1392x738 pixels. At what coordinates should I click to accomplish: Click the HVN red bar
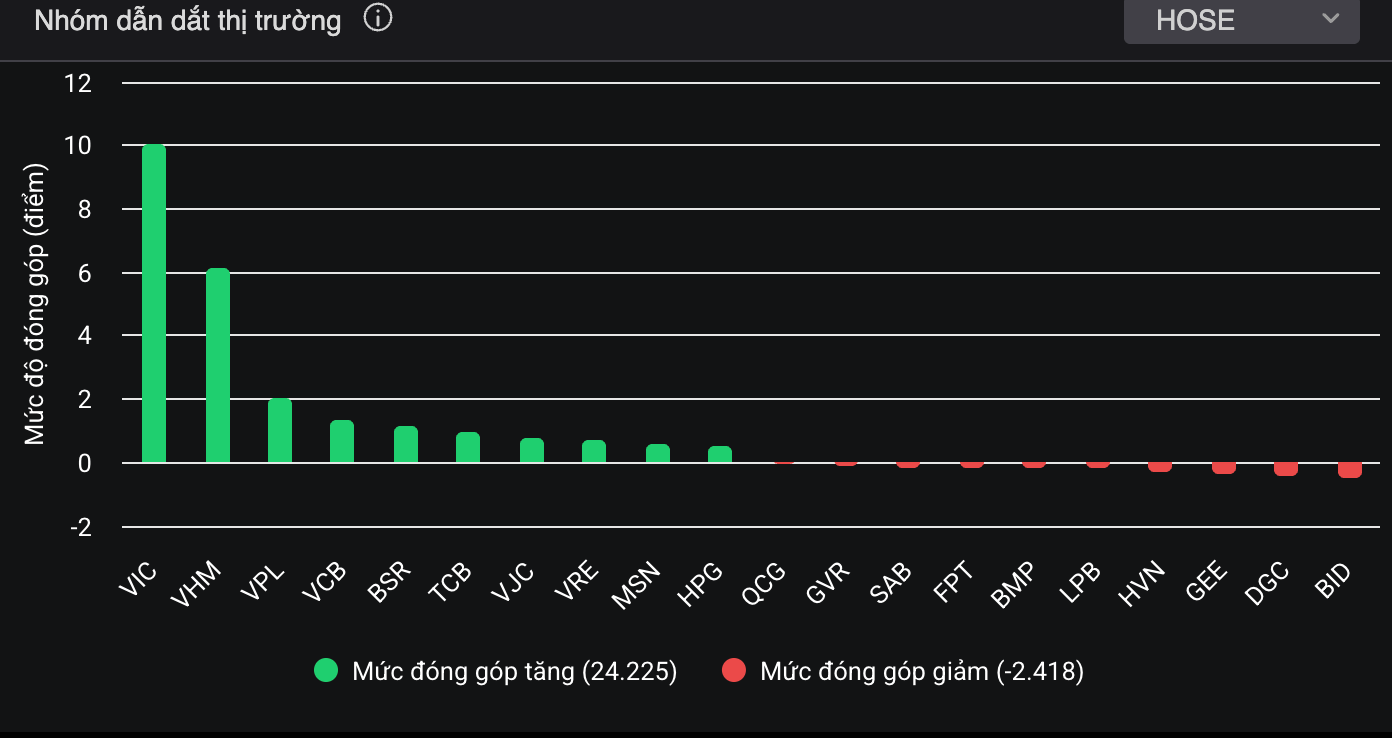point(1160,467)
